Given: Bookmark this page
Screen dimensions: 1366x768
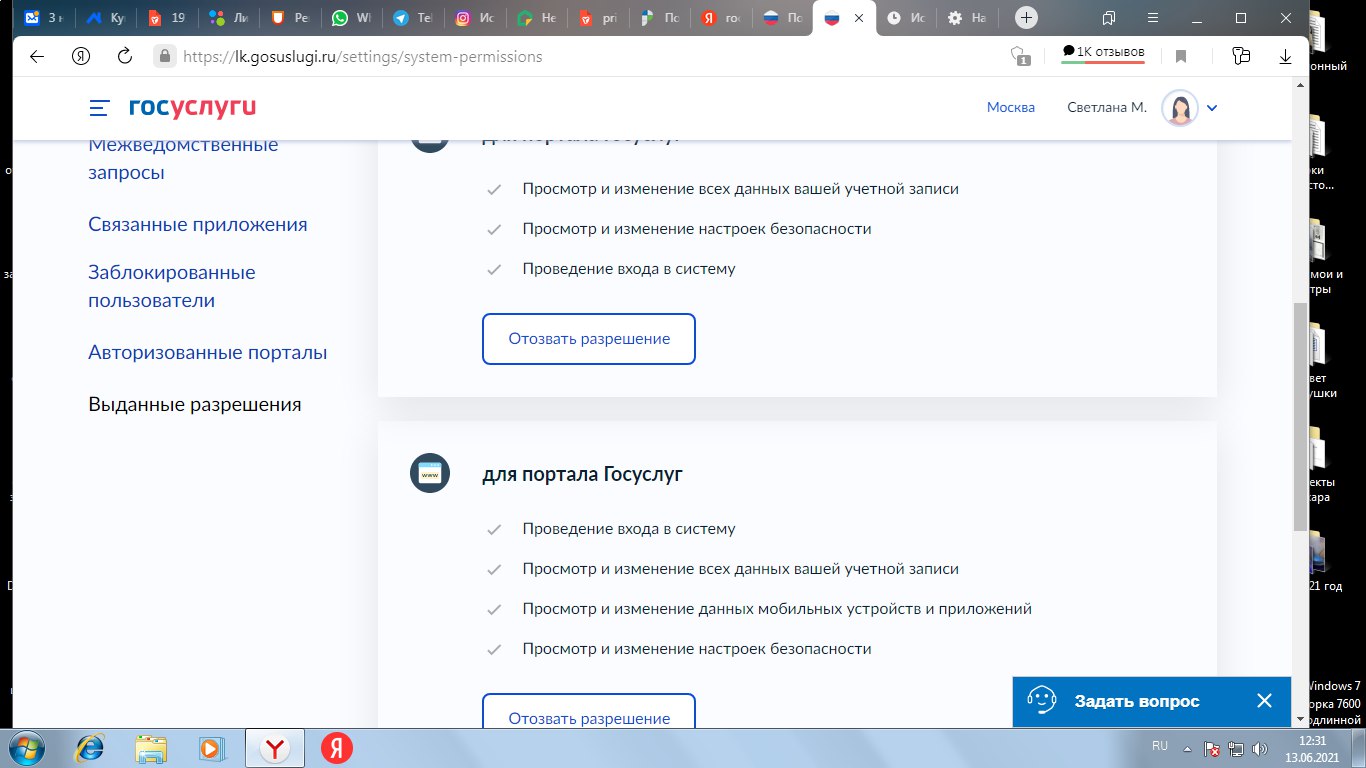Looking at the screenshot, I should coord(1181,57).
